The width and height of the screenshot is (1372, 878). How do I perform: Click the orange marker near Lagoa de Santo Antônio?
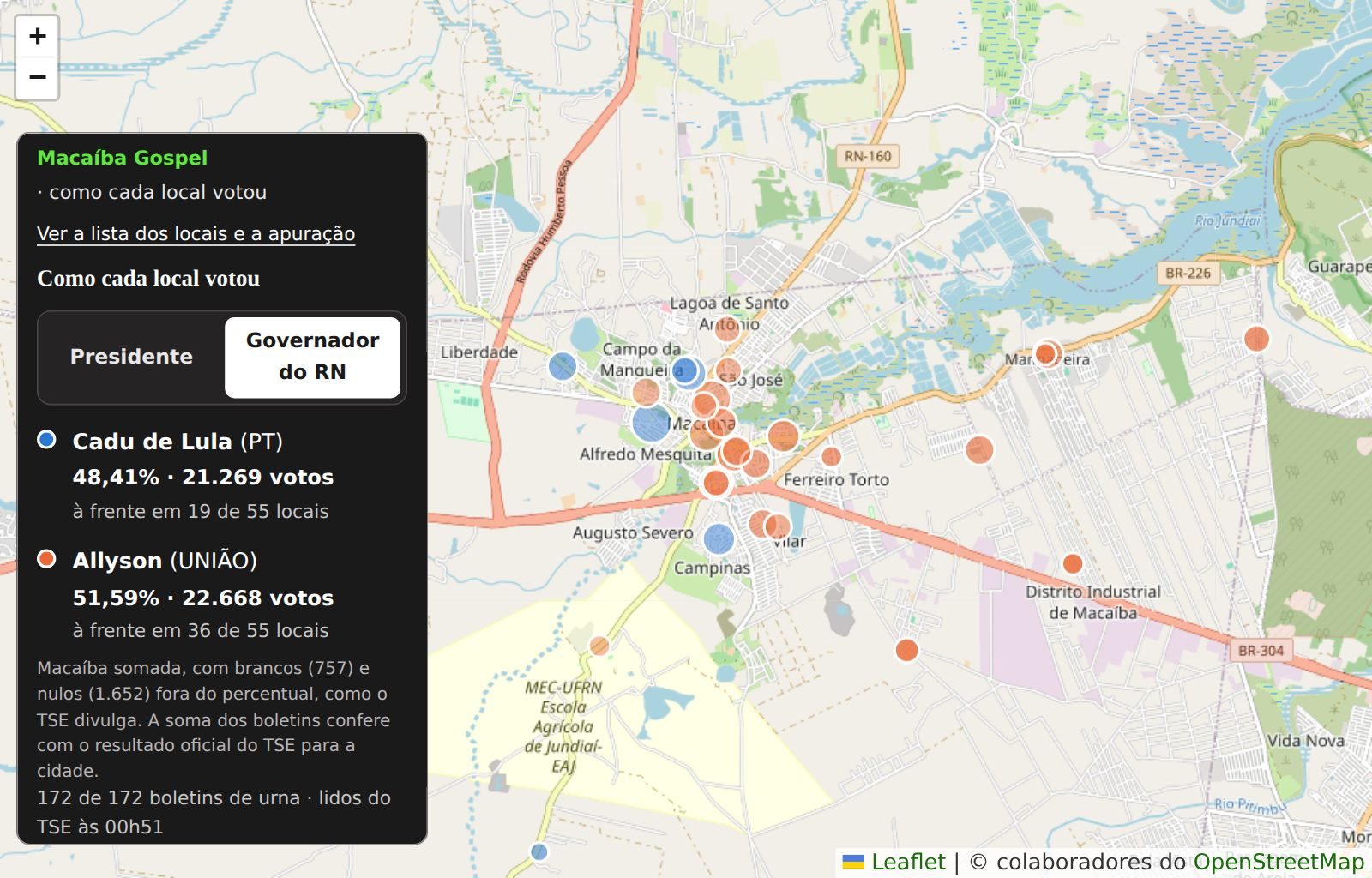coord(727,328)
